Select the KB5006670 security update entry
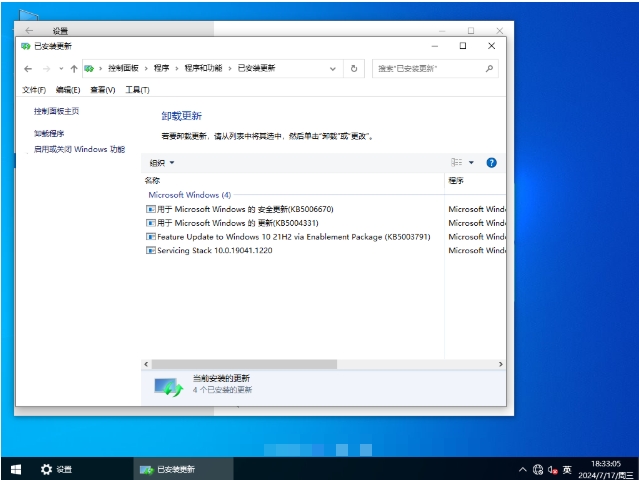 240,209
